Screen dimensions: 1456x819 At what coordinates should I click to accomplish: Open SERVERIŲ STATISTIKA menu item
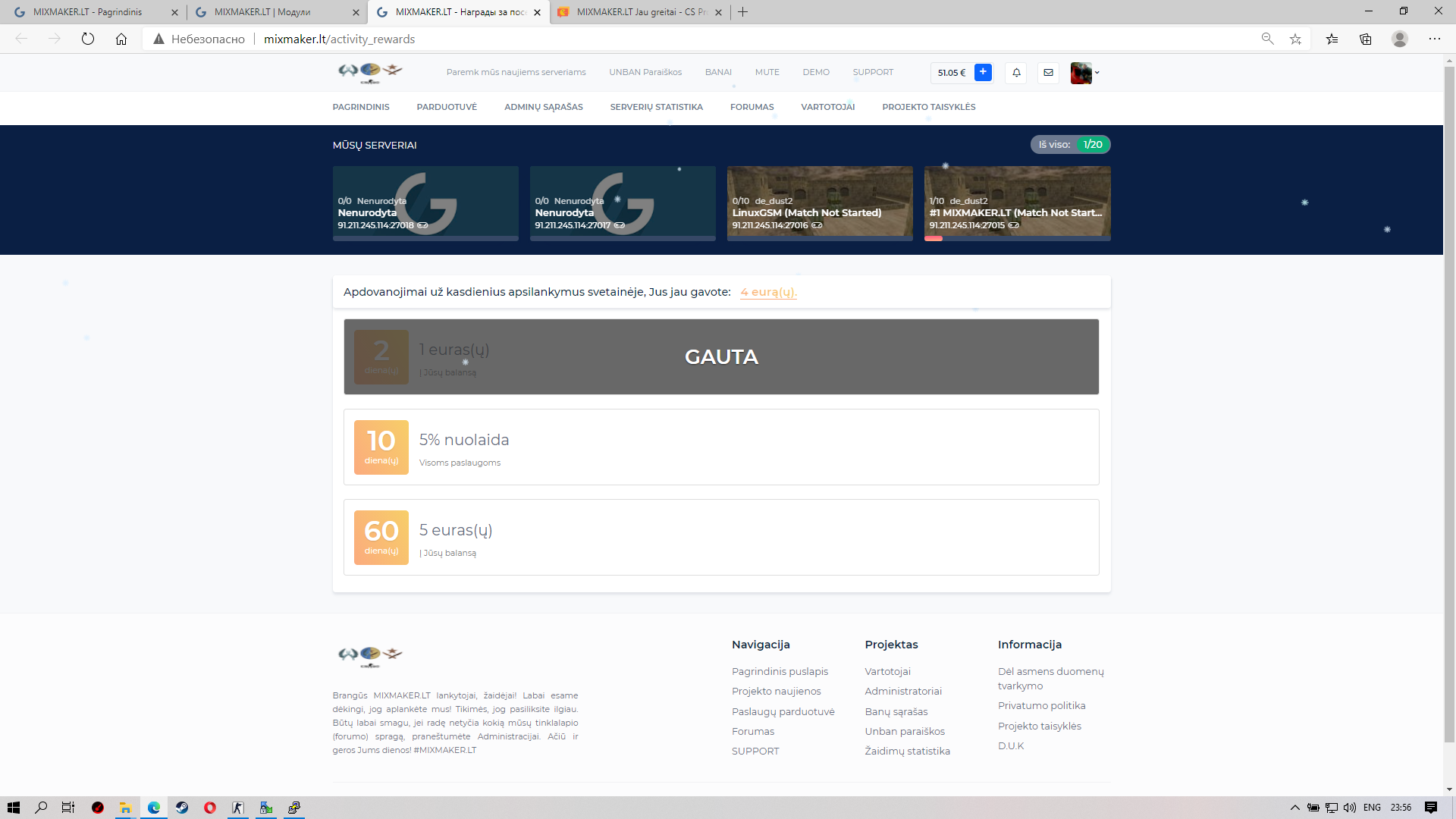click(x=657, y=107)
